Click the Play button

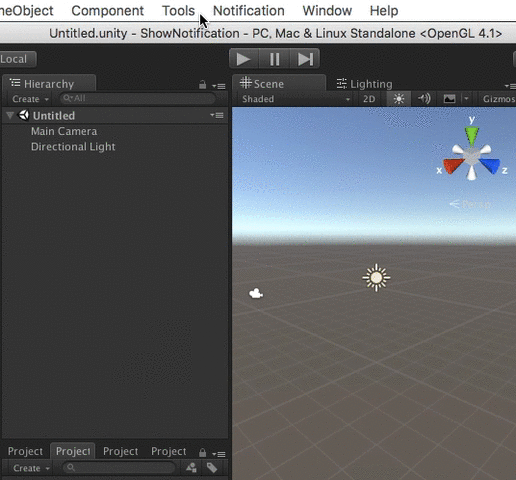pyautogui.click(x=244, y=59)
